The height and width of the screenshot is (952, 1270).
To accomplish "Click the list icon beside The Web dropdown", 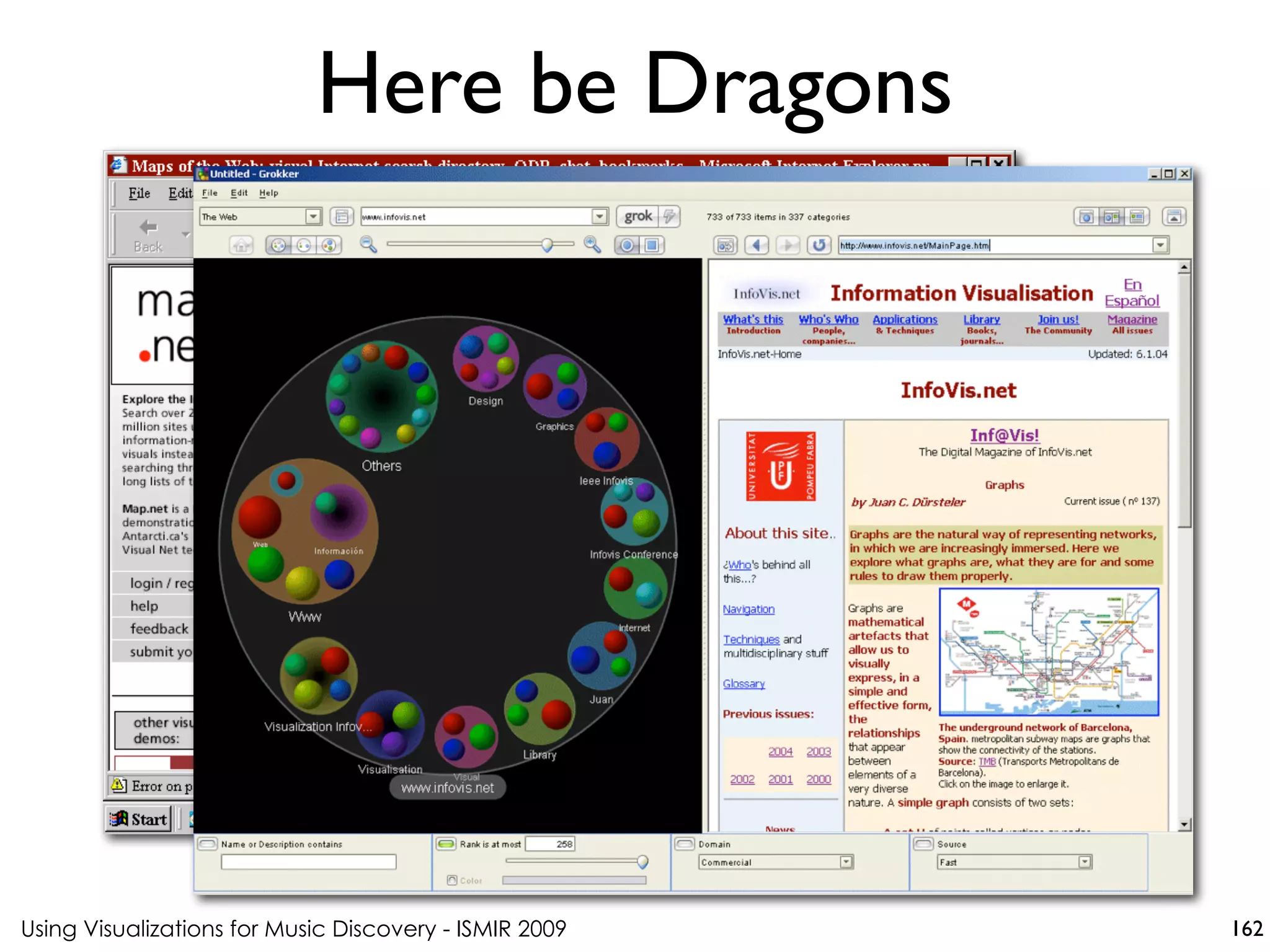I will [341, 216].
